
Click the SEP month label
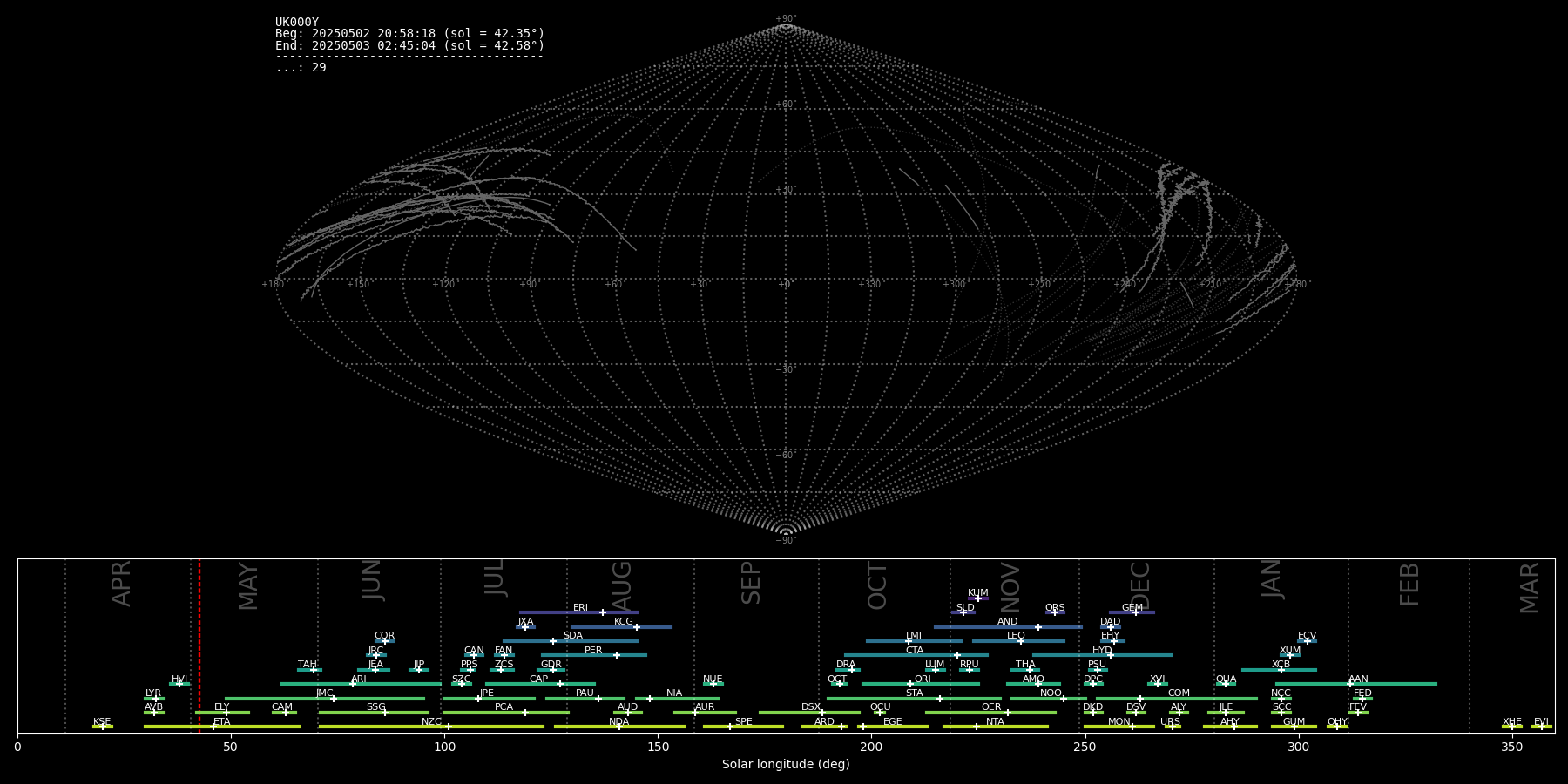(751, 583)
